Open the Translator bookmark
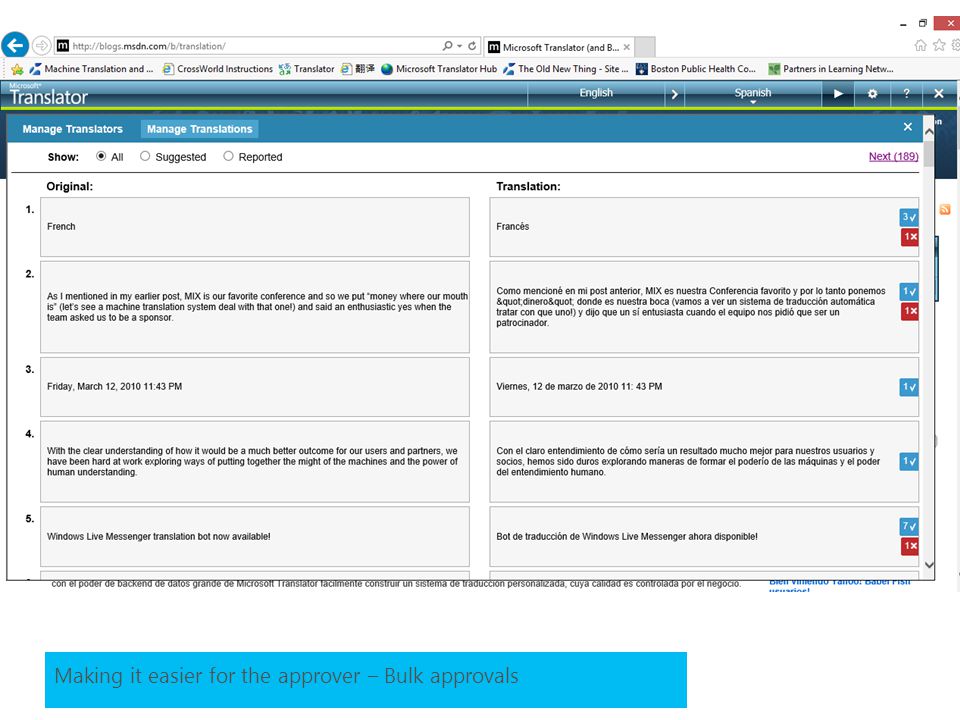 (x=307, y=69)
